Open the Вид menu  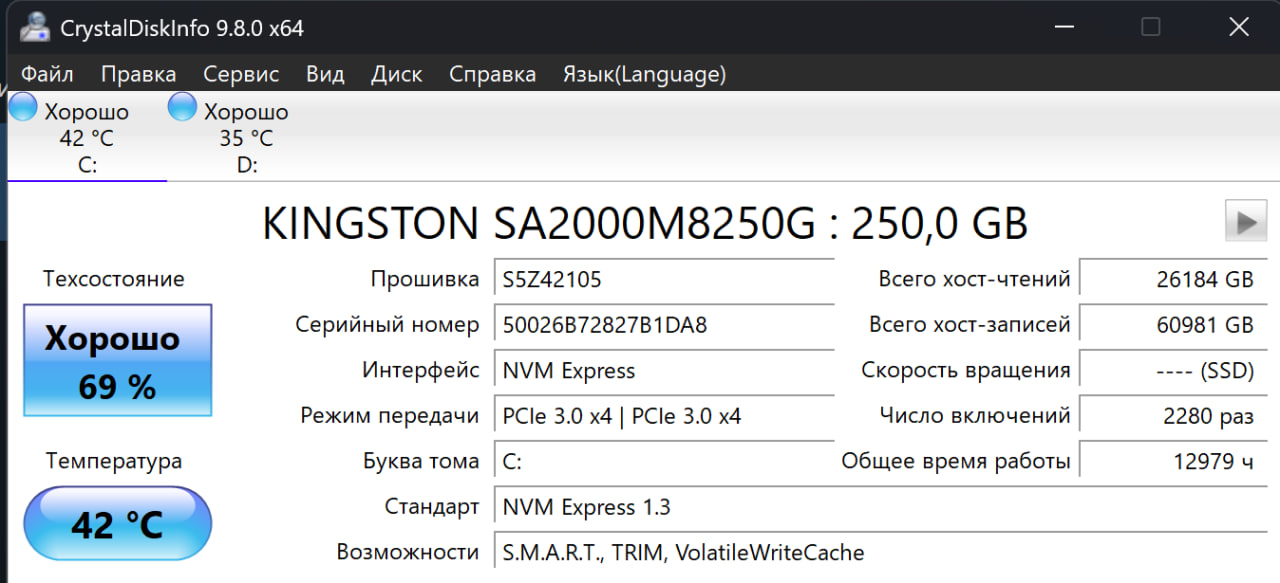[x=325, y=74]
